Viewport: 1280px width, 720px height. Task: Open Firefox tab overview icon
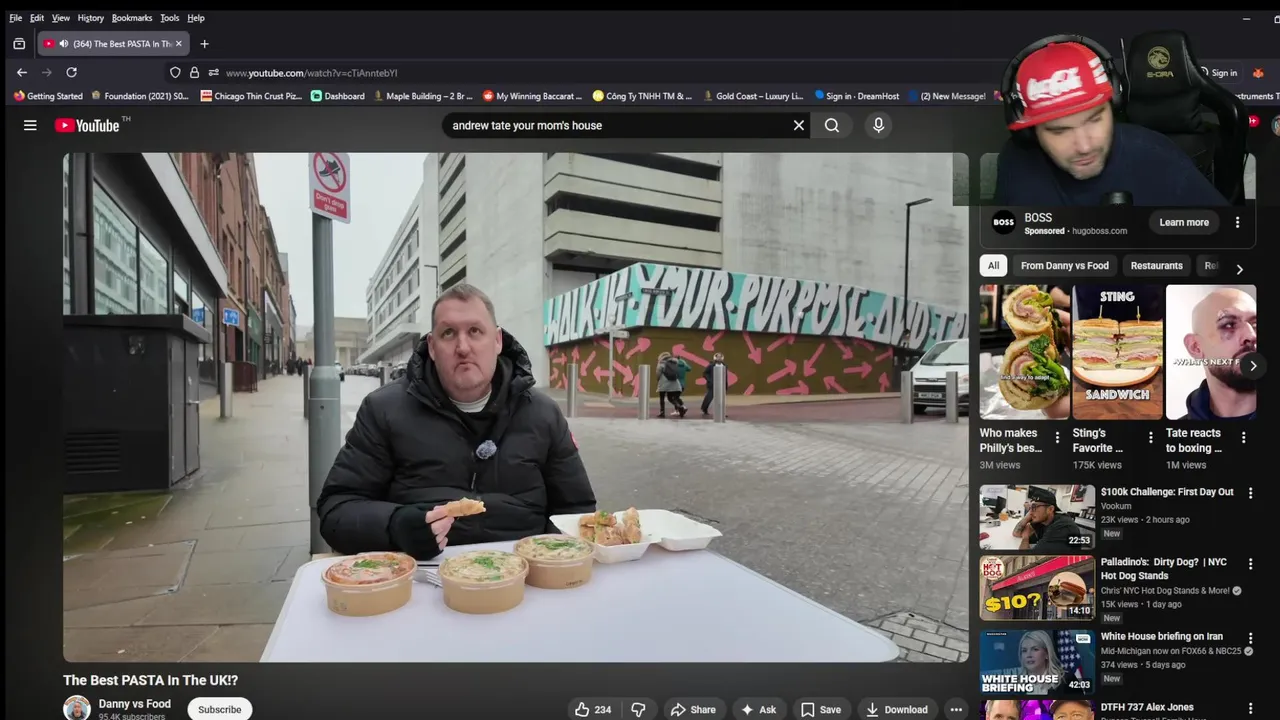click(19, 44)
